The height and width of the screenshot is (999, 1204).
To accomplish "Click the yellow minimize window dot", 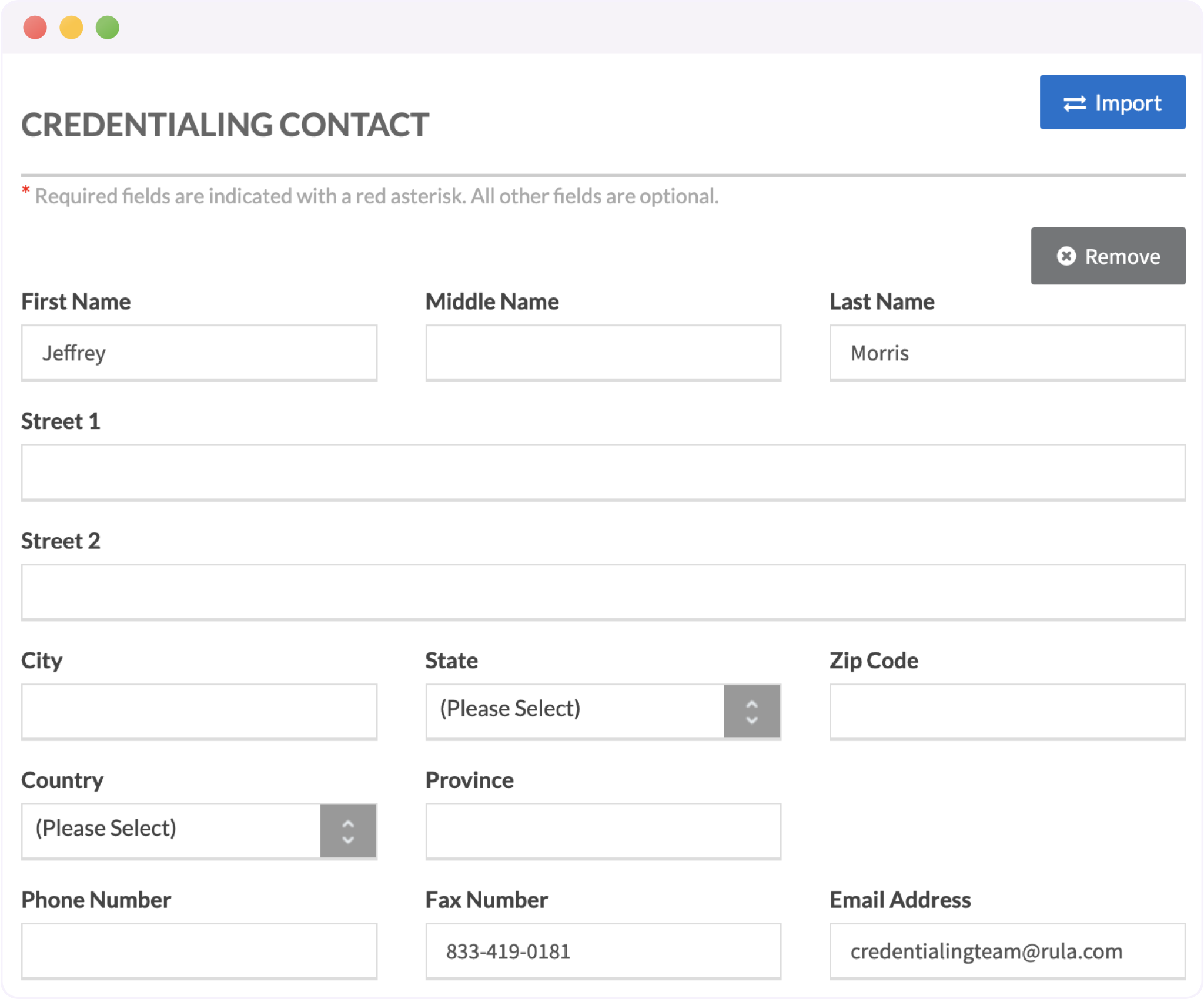I will click(x=71, y=28).
